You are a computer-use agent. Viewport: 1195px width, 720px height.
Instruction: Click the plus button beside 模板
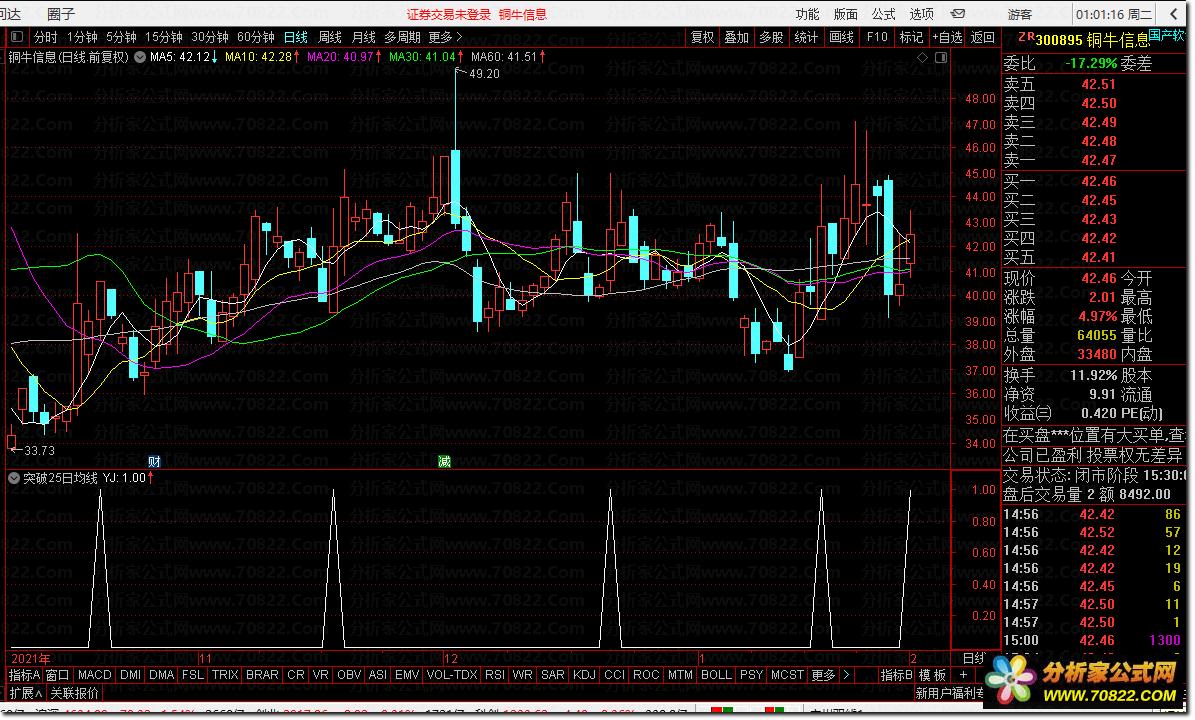pos(963,675)
